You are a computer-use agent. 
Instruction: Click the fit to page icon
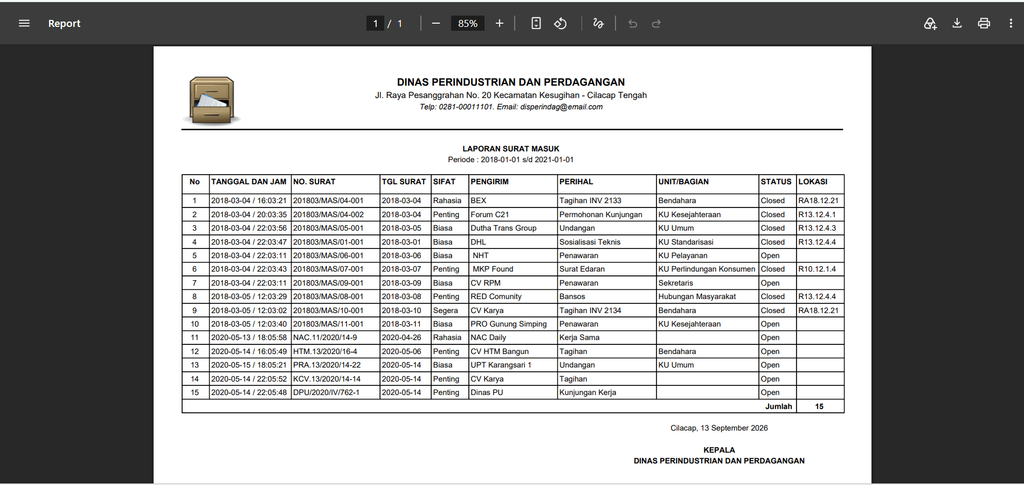536,23
